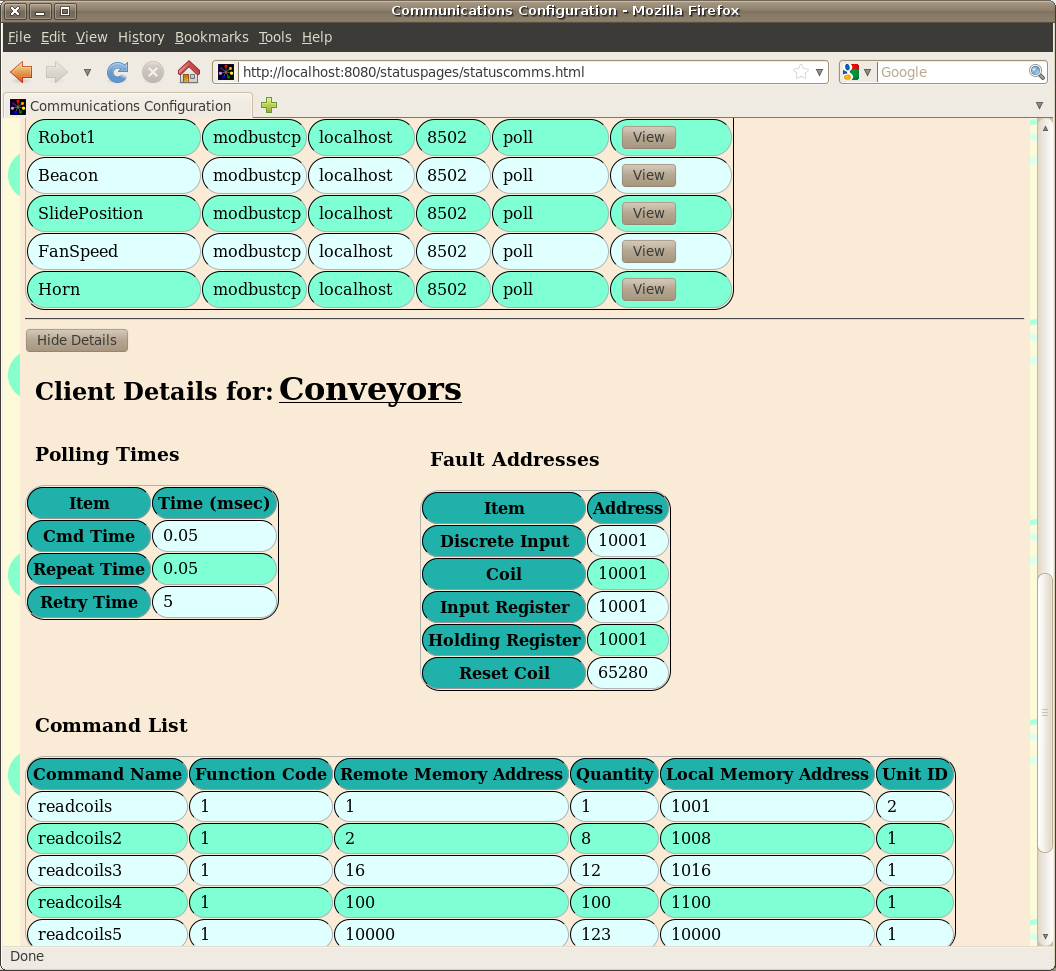Reload the page with the refresh icon
This screenshot has width=1056, height=971.
118,72
